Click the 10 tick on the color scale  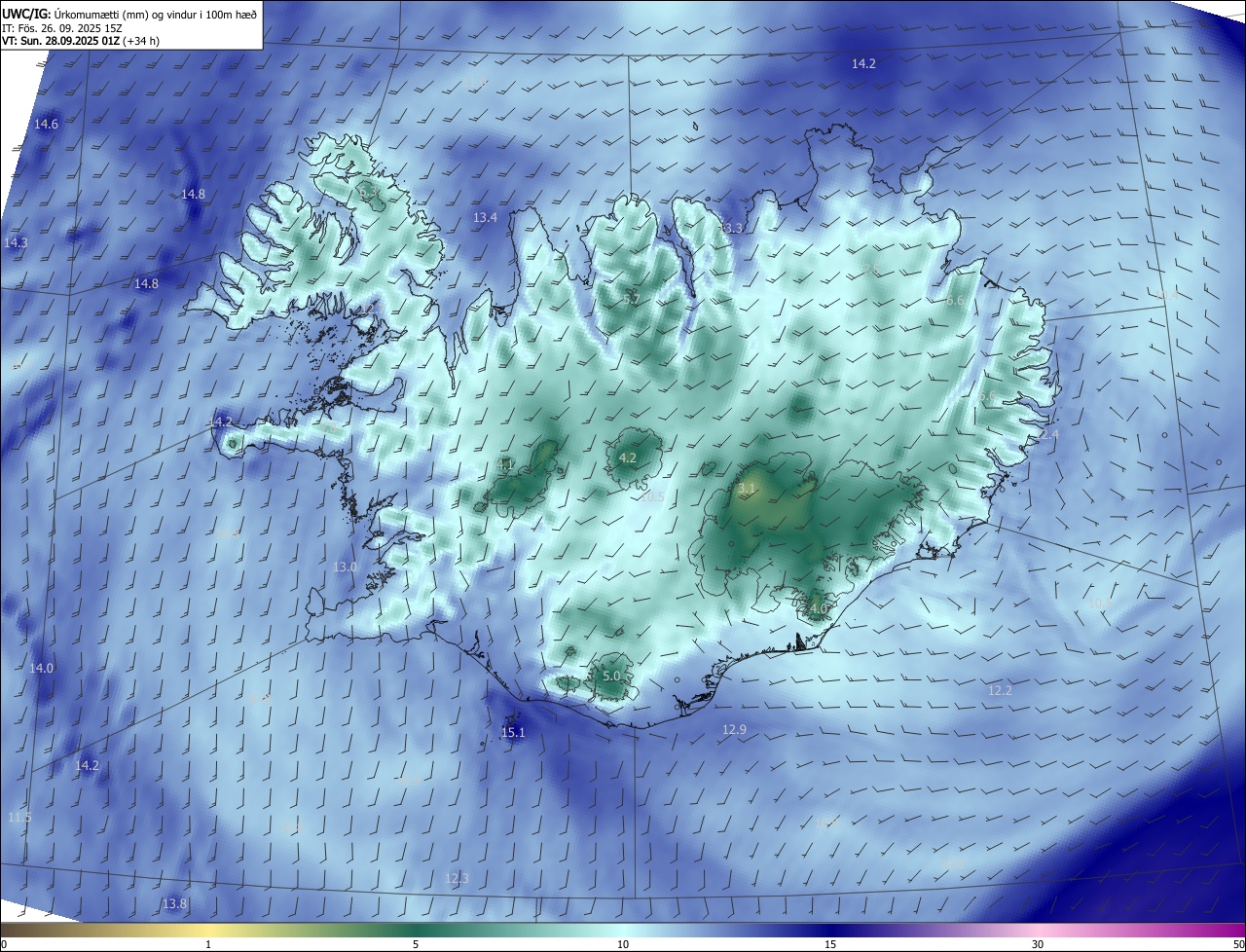623,944
